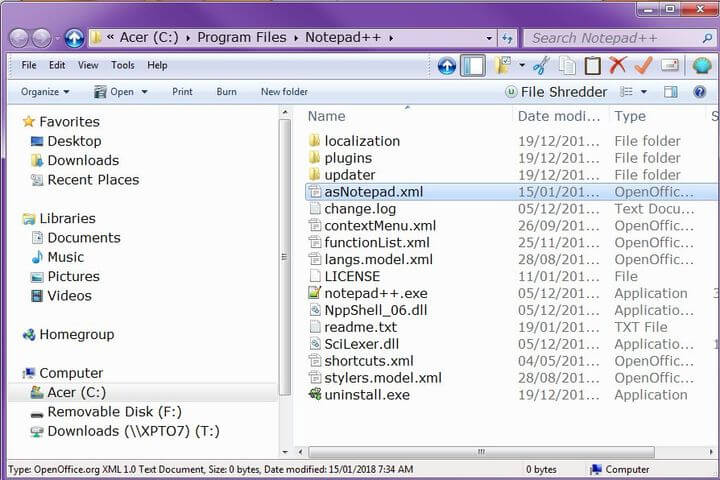This screenshot has width=720, height=480.
Task: Click the toolbar blue Up folder icon
Action: click(446, 66)
